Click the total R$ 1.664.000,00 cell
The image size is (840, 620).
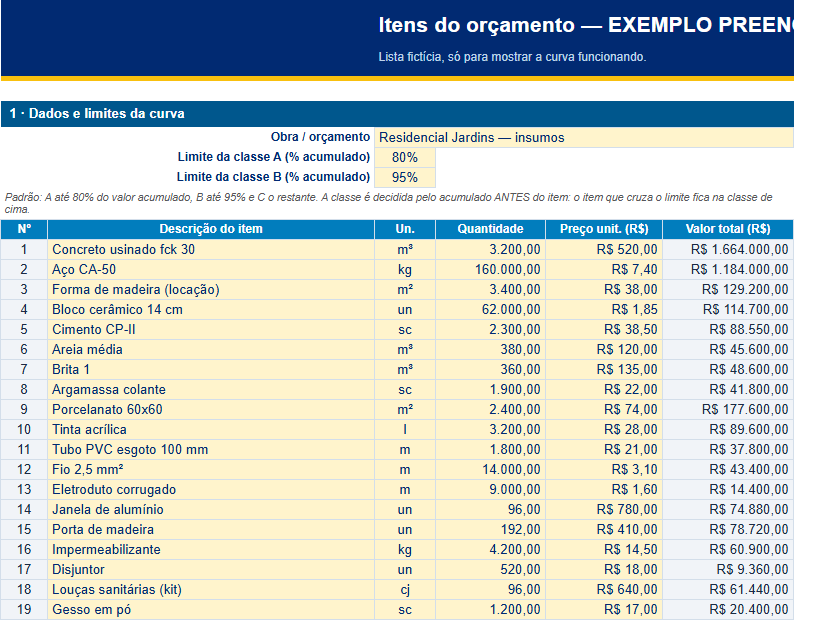point(728,250)
